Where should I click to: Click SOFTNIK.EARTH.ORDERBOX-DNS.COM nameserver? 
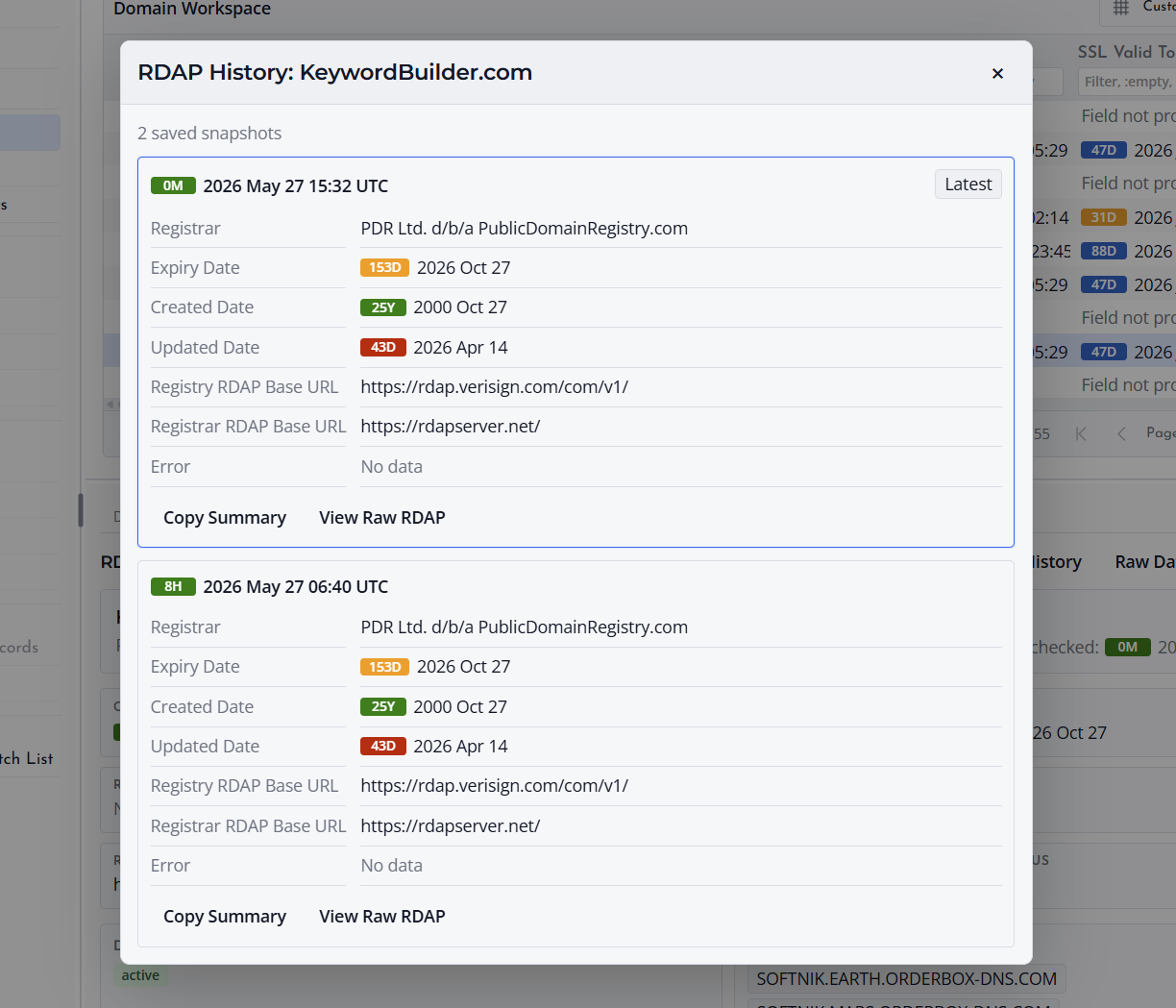907,979
